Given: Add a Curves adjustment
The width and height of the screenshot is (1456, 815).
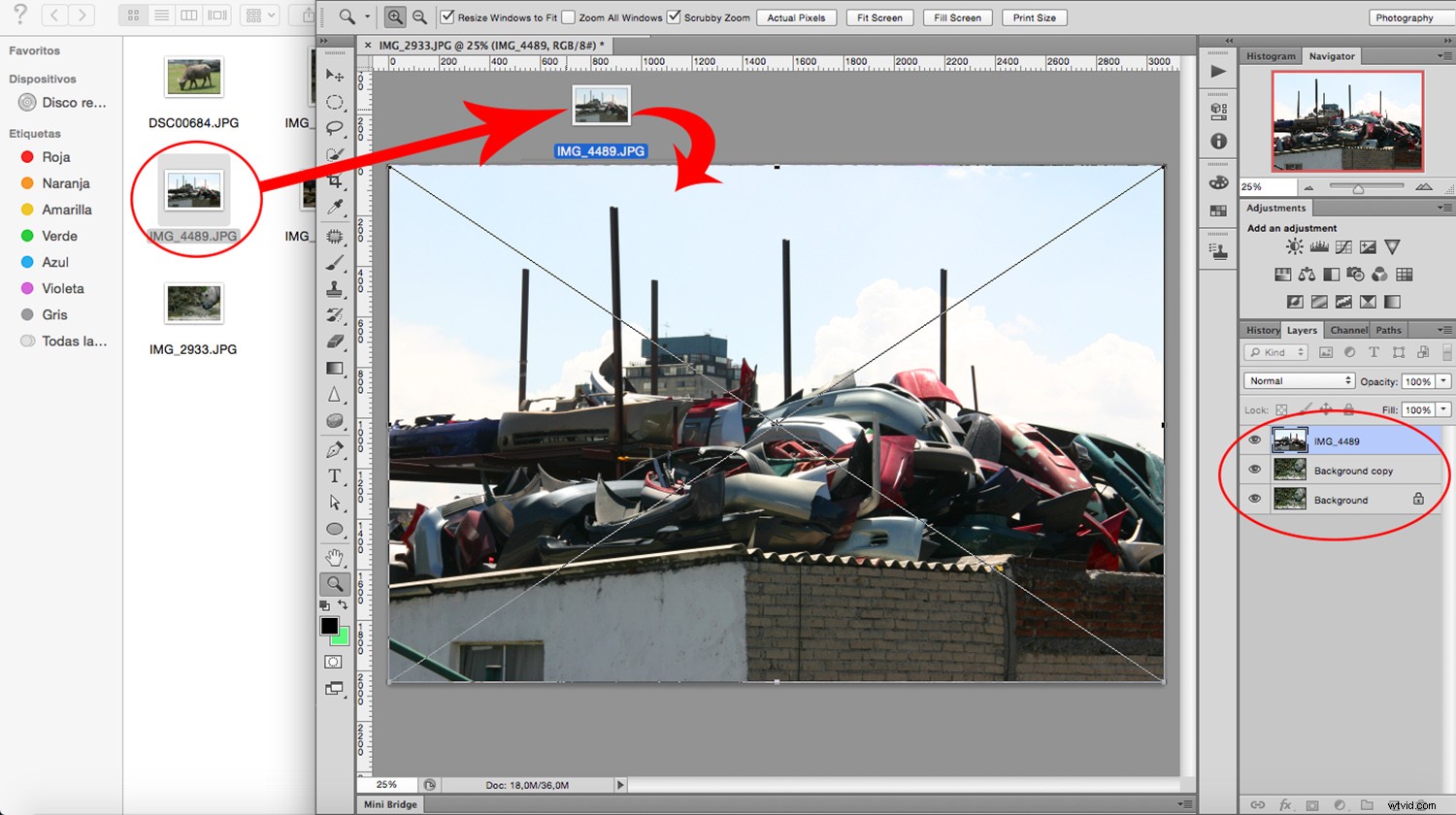Looking at the screenshot, I should click(x=1343, y=246).
